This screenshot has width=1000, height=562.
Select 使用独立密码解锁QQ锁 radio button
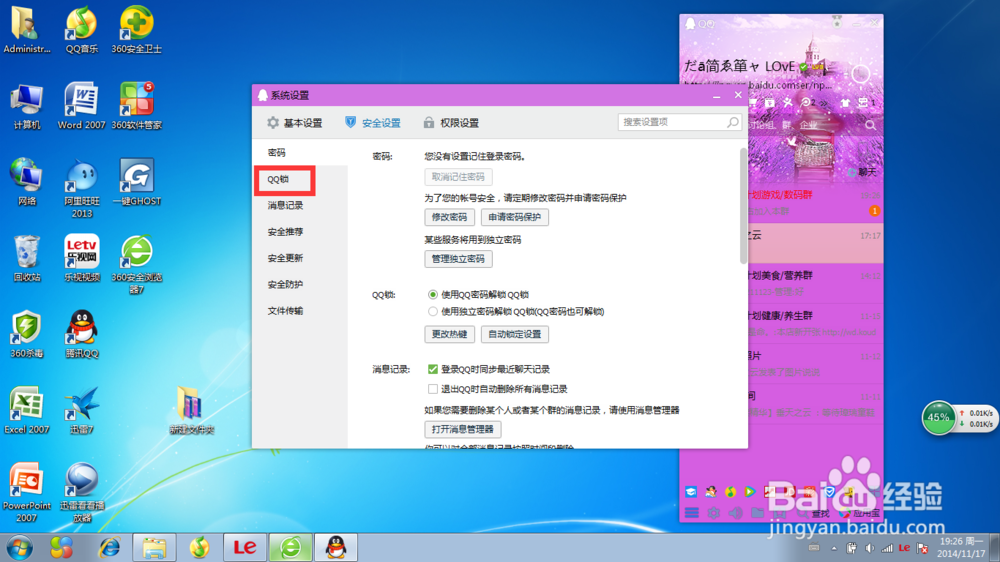coord(432,311)
